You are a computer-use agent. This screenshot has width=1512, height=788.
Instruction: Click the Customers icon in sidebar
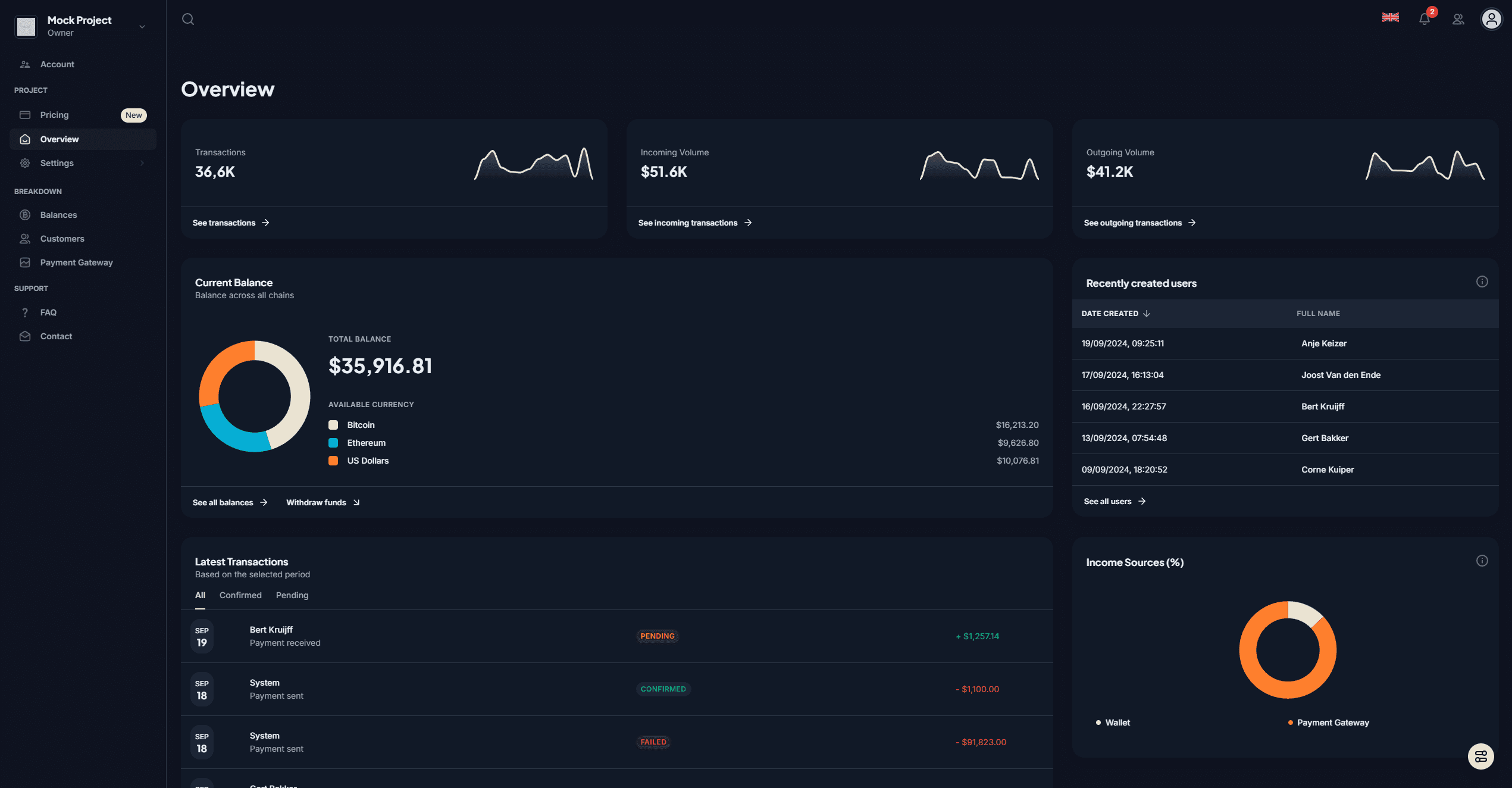tap(25, 239)
